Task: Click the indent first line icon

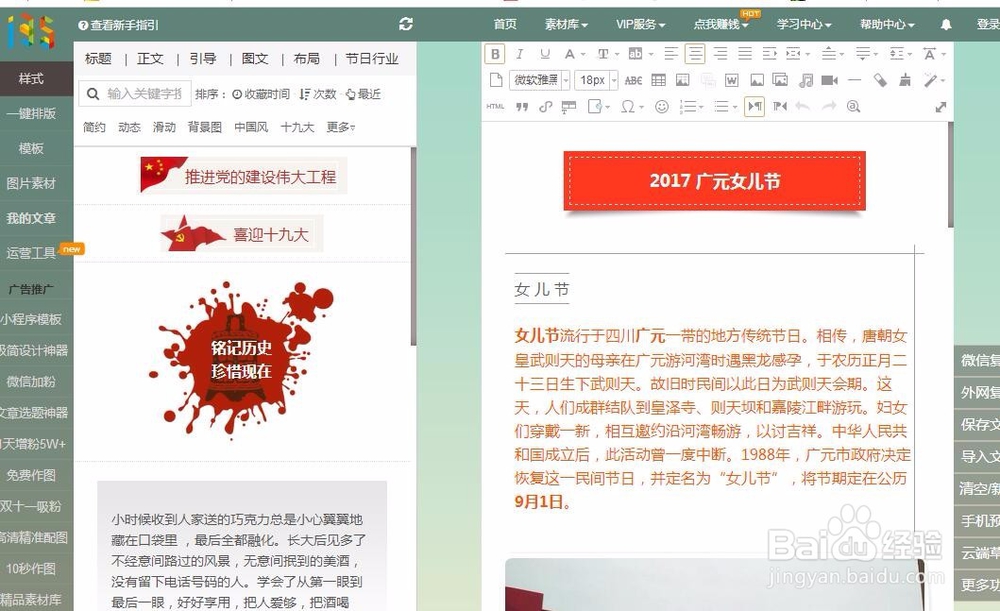Action: coord(769,54)
